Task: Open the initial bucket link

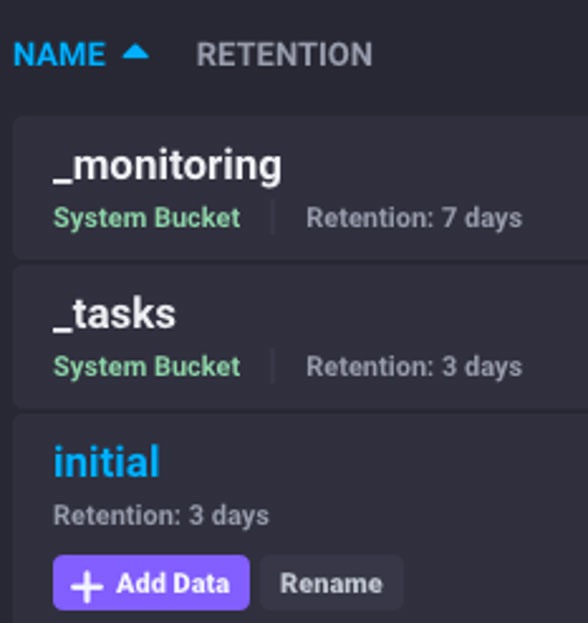Action: tap(106, 462)
